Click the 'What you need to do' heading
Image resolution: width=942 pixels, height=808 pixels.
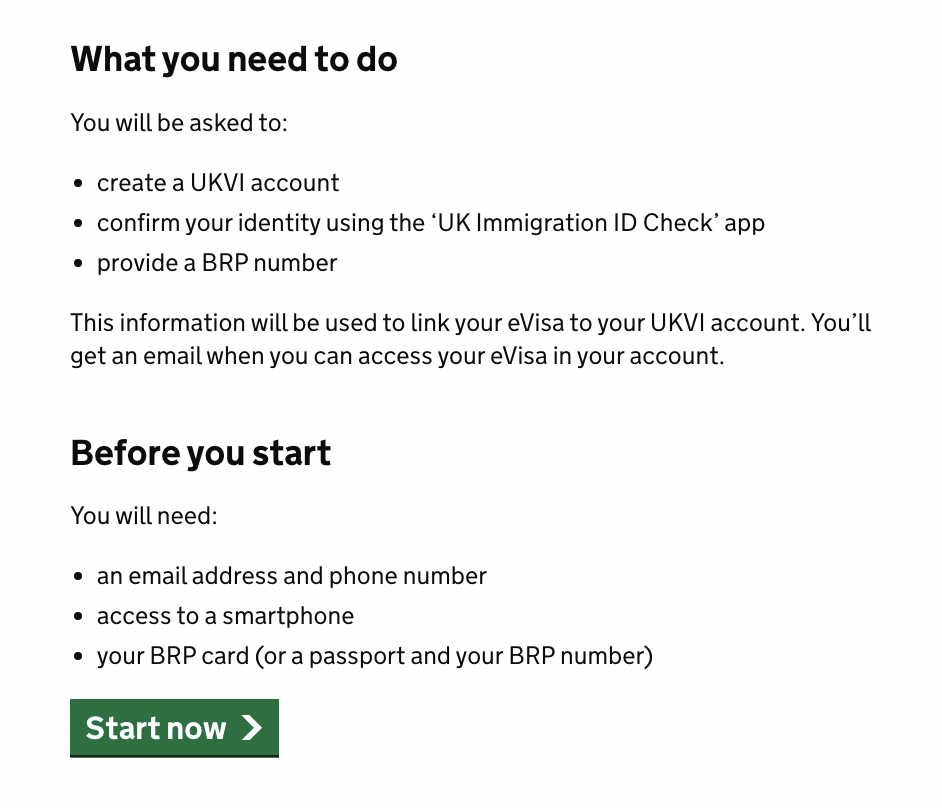tap(234, 59)
